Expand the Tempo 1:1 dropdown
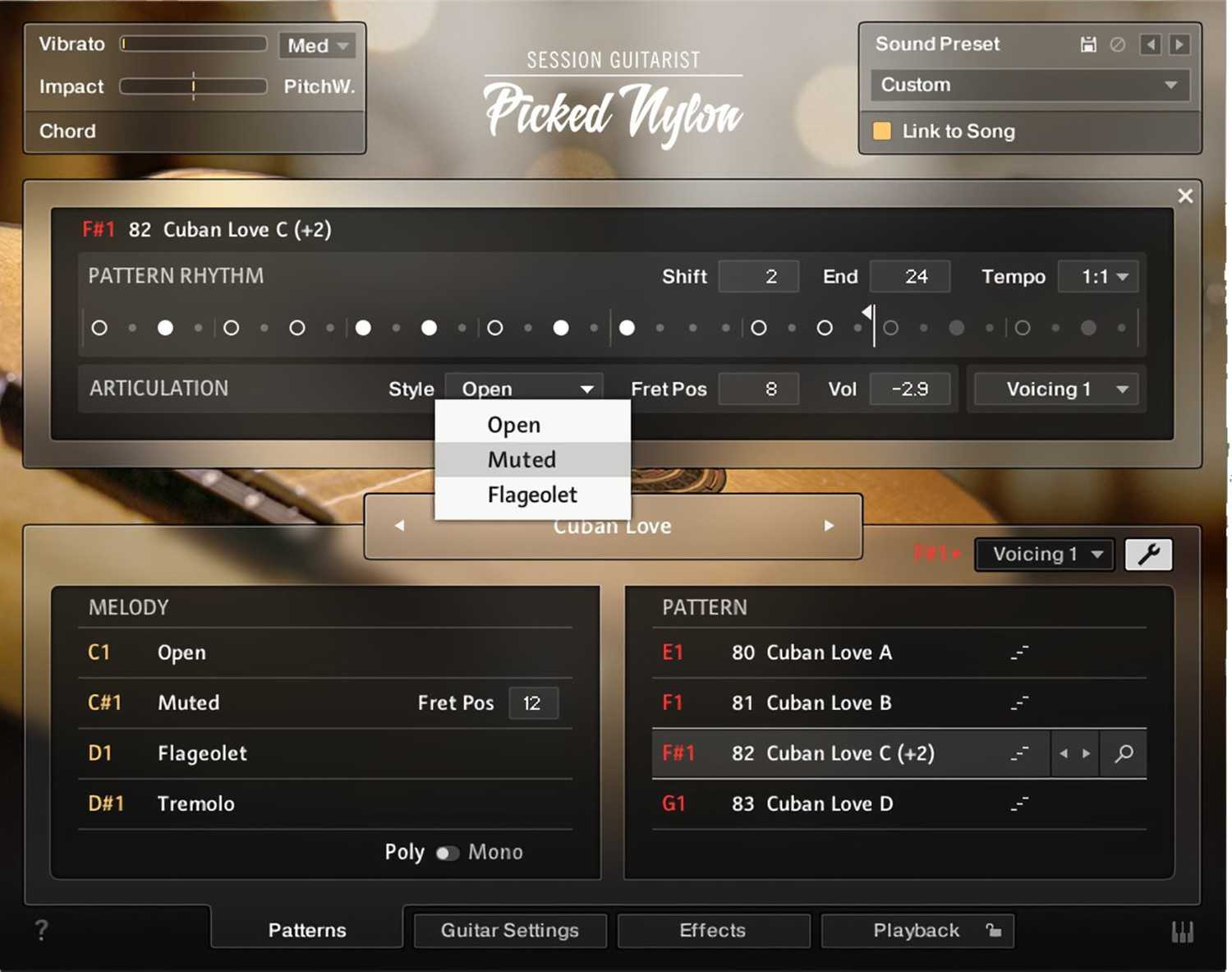1232x972 pixels. coord(1102,277)
